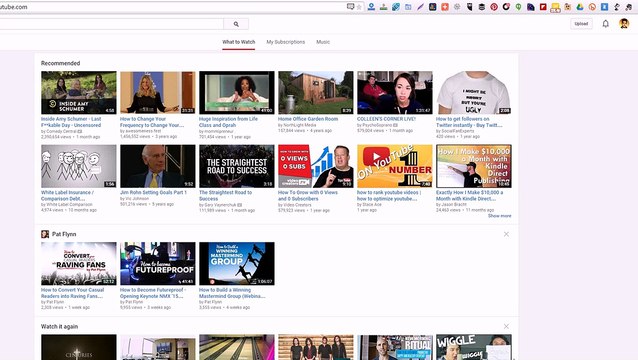Focus the YouTube search field
This screenshot has width=638, height=360.
(111, 24)
